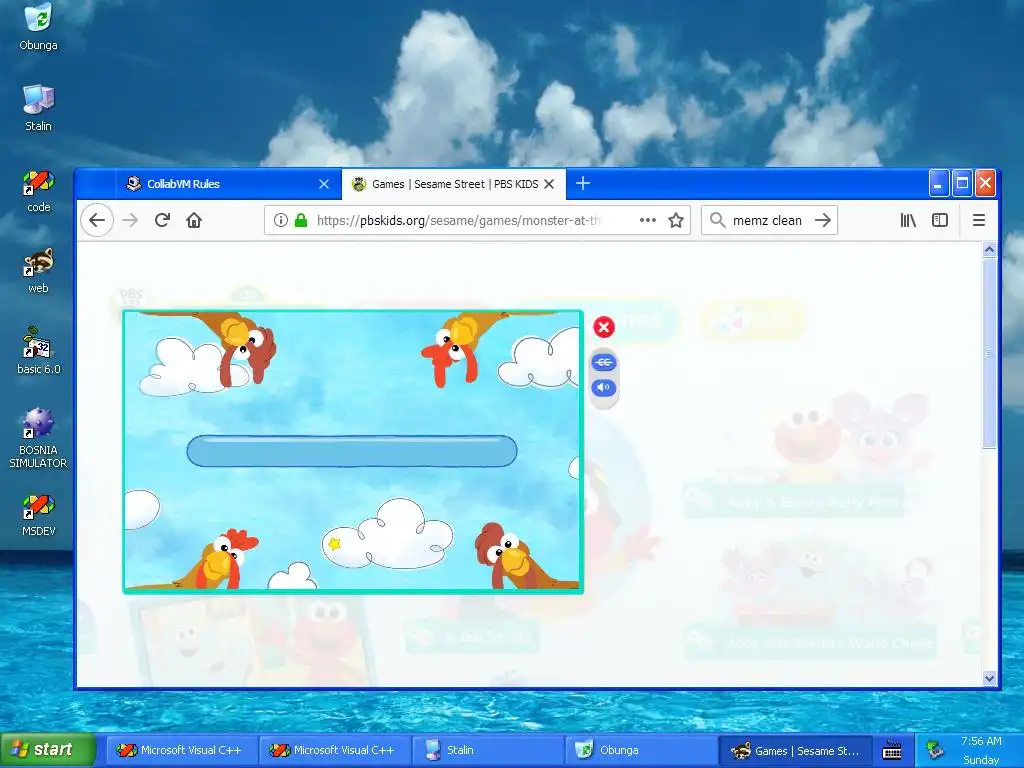The width and height of the screenshot is (1024, 768).
Task: Open the Stalin computer desktop icon
Action: 39,108
